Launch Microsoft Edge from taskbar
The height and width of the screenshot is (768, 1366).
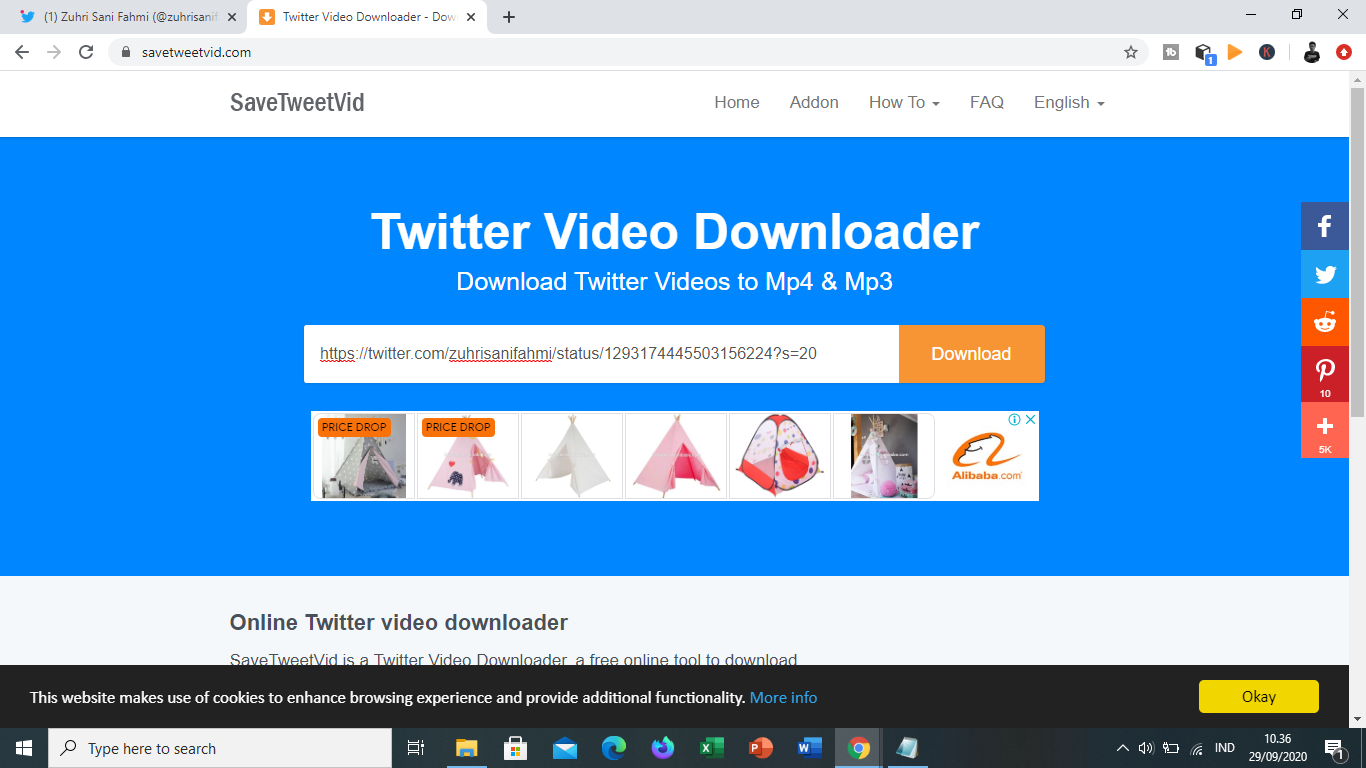[x=614, y=748]
